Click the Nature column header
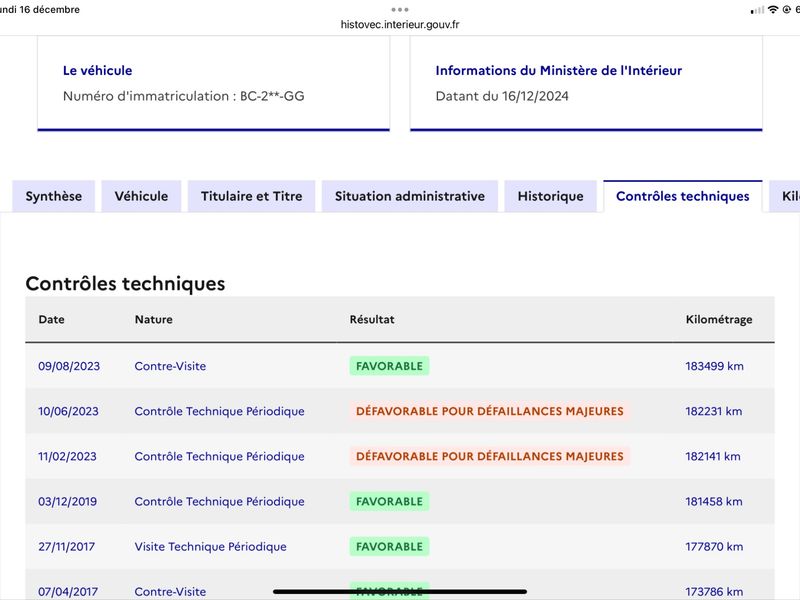Image resolution: width=800 pixels, height=600 pixels. pyautogui.click(x=154, y=319)
